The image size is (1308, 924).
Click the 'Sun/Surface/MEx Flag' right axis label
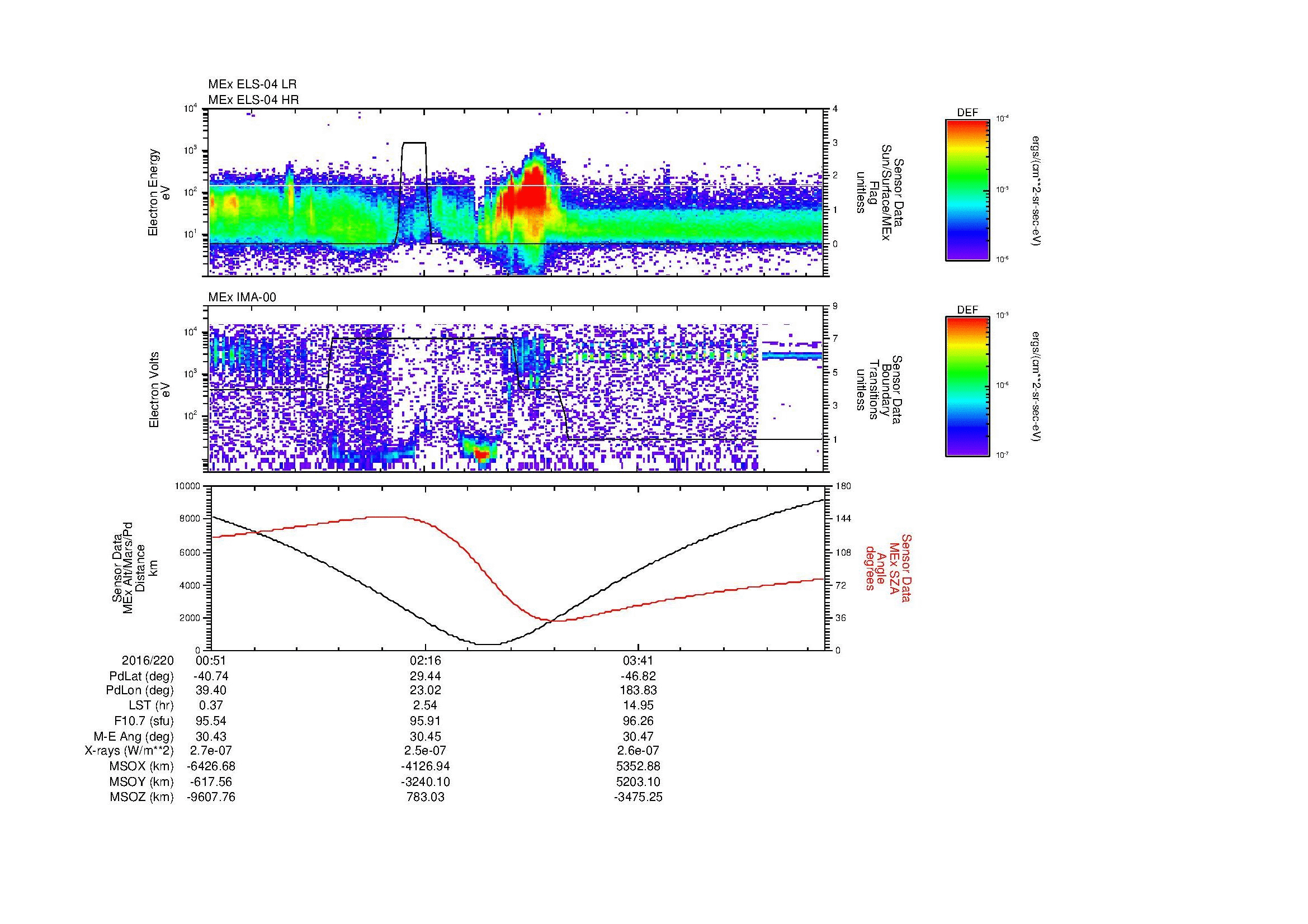[x=880, y=192]
